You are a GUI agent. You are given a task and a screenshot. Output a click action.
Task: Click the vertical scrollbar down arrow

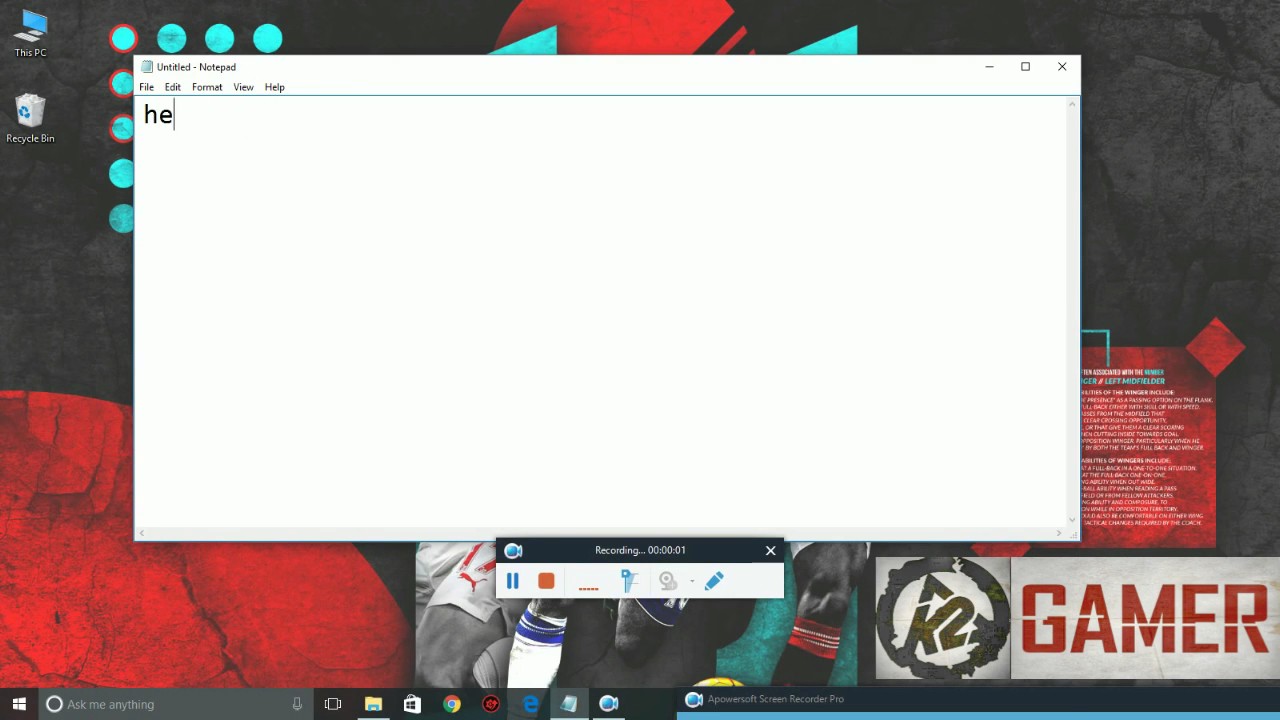[x=1073, y=520]
